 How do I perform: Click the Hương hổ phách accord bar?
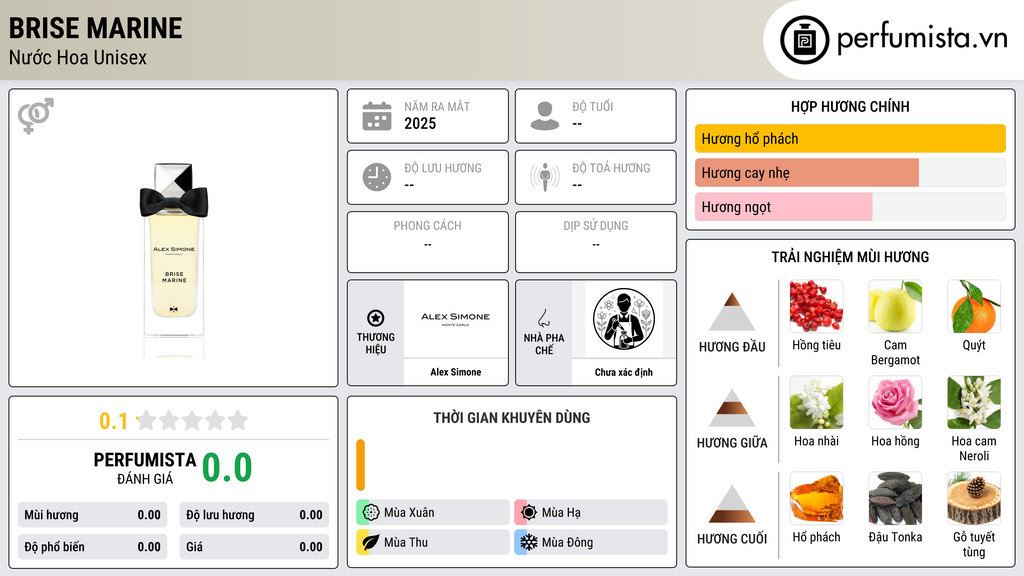click(850, 138)
